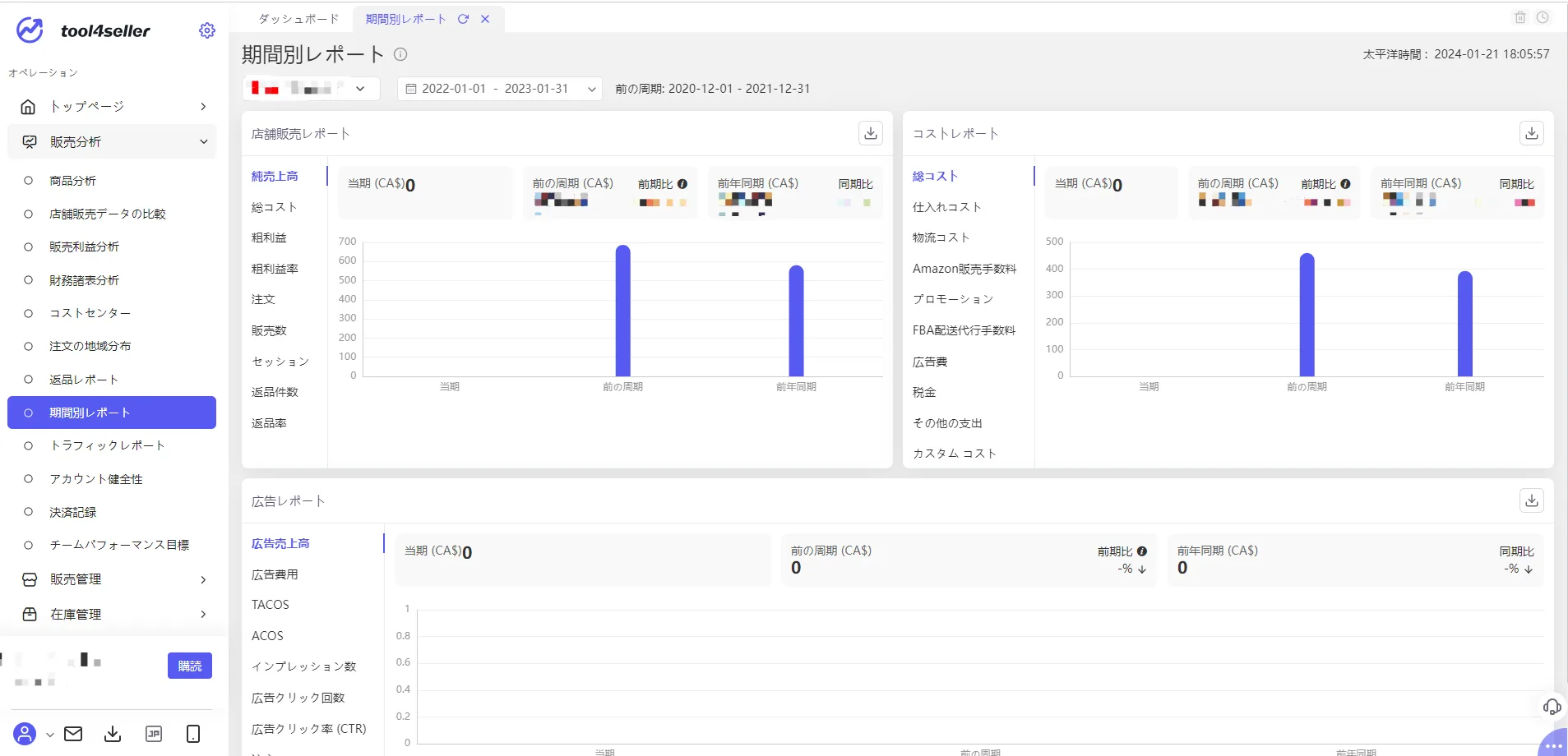Open アカウント健全性 page
1568x756 pixels.
pyautogui.click(x=96, y=479)
